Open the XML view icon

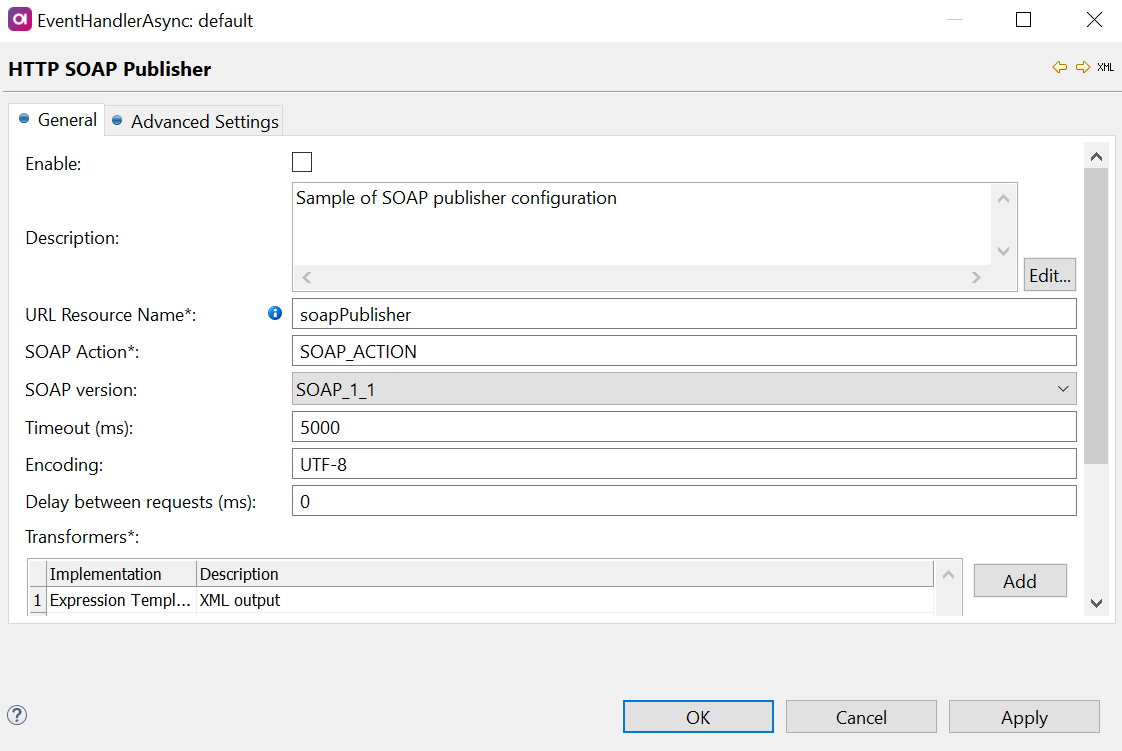[x=1105, y=68]
